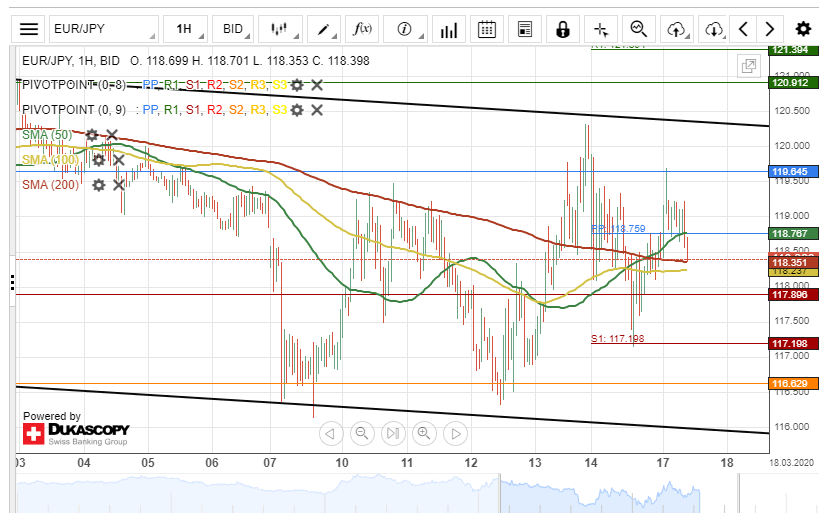This screenshot has width=829, height=521.
Task: Open the cloud upload save menu
Action: [677, 29]
